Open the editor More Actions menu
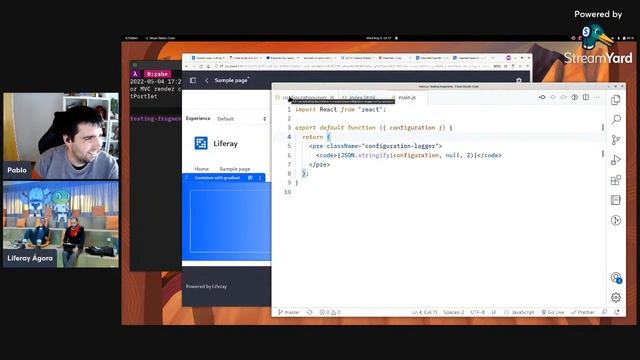The image size is (640, 360). coord(597,97)
